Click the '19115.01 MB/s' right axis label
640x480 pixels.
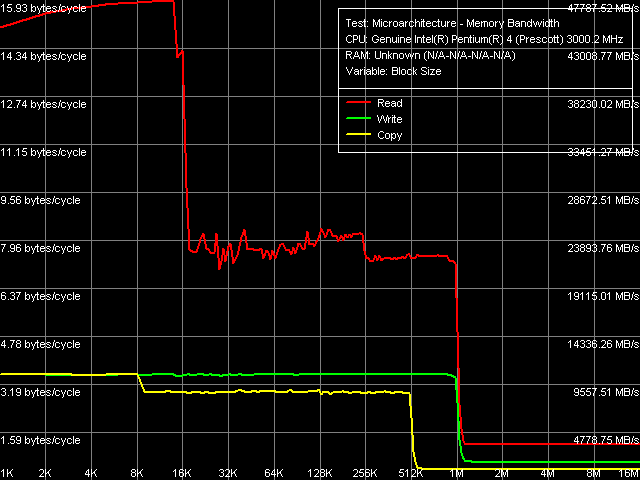(x=603, y=296)
